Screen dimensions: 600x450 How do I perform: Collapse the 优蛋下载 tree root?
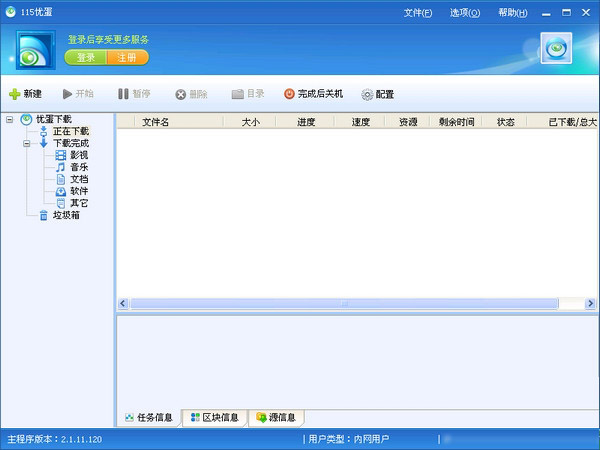[x=9, y=120]
